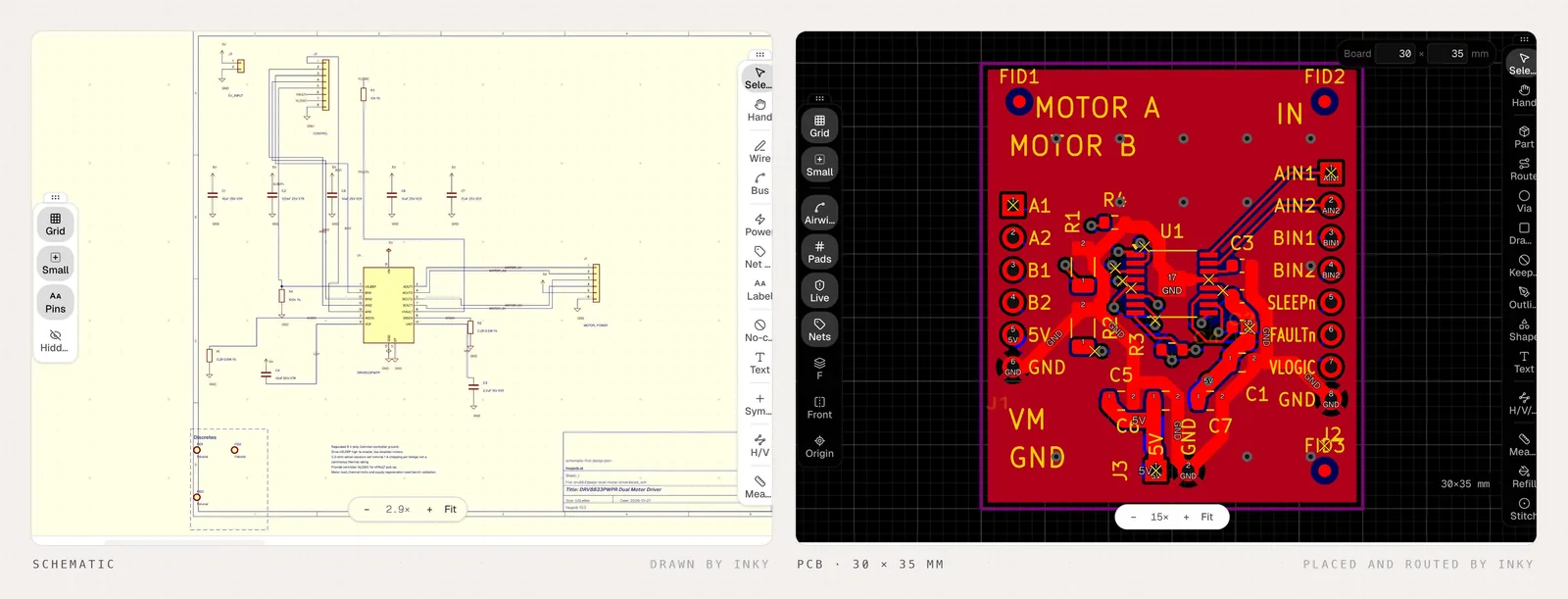Select the schematic H/V flip tool
1568x599 pixels.
[x=759, y=446]
